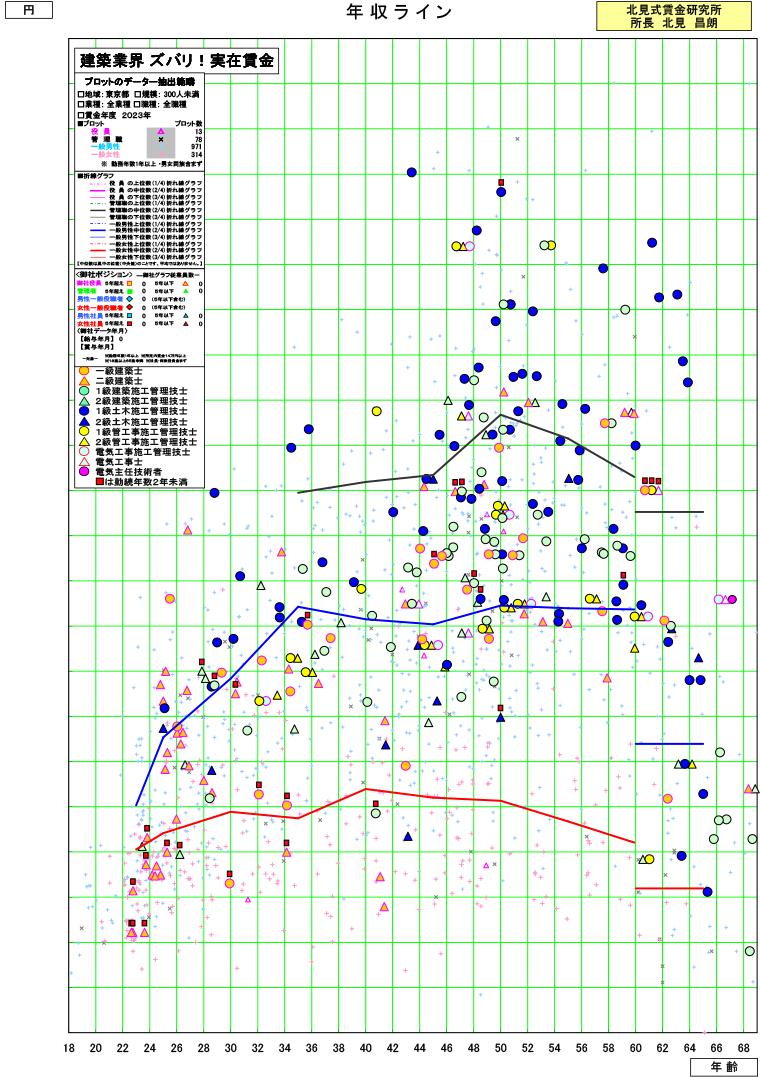This screenshot has width=760, height=1077.
Task: Click age 40 on the horizontal axis
Action: (x=366, y=1047)
